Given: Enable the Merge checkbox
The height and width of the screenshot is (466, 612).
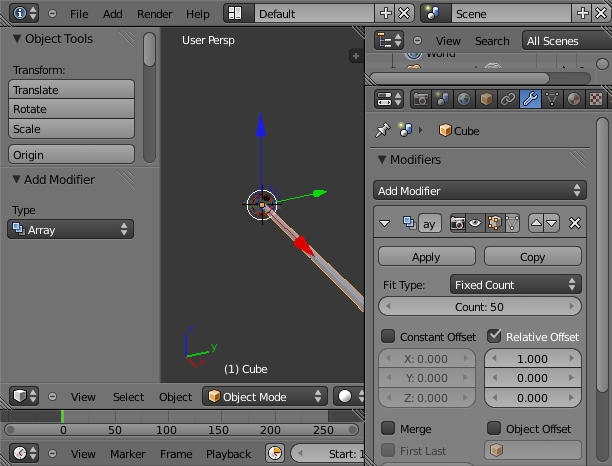Looking at the screenshot, I should coord(388,429).
